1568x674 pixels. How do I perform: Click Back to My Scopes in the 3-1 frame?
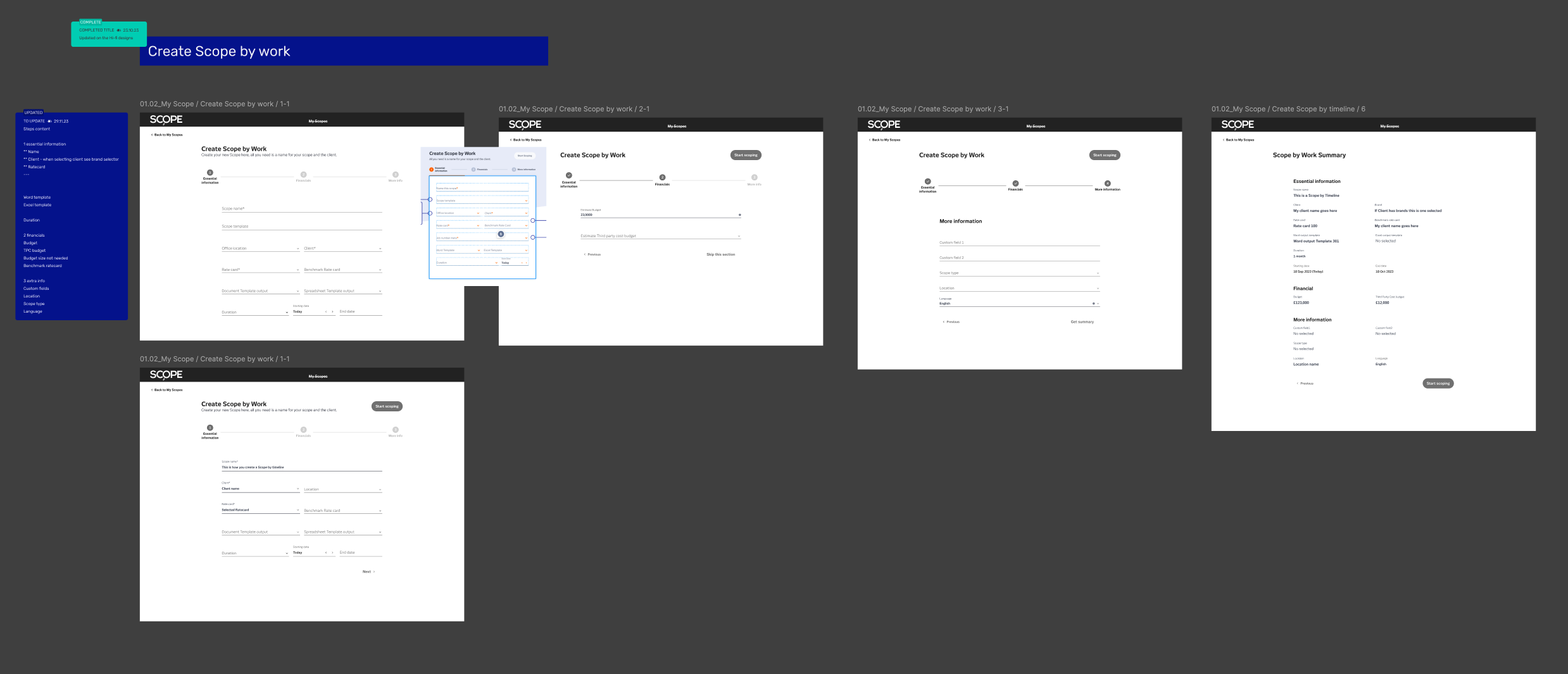[885, 140]
